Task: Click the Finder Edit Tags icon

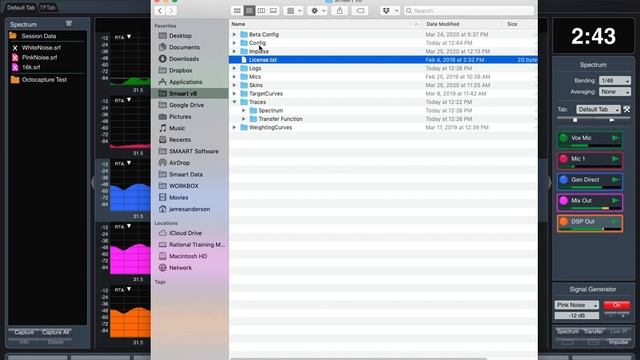Action: point(360,11)
